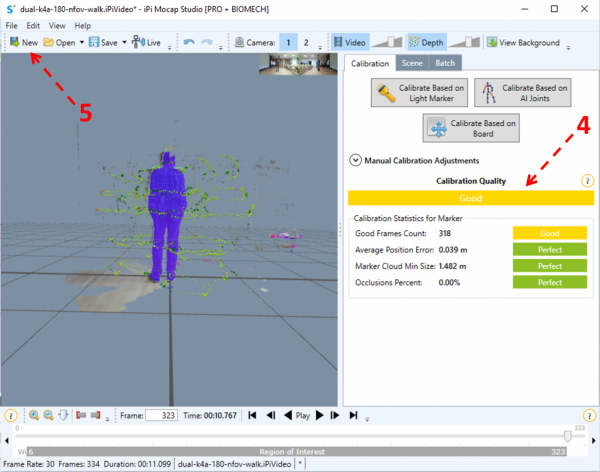The width and height of the screenshot is (600, 472).
Task: Play the video backward
Action: (288, 415)
